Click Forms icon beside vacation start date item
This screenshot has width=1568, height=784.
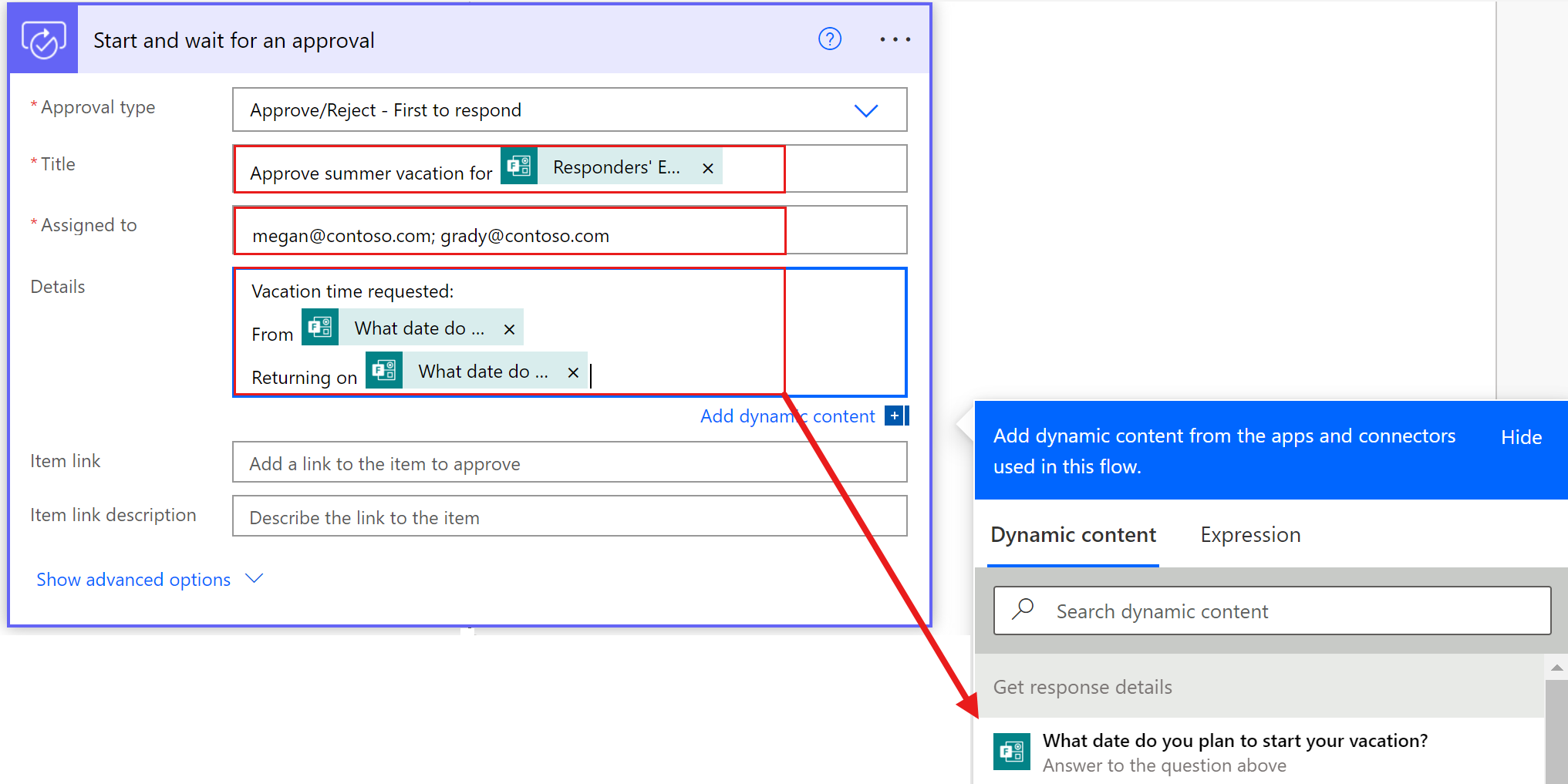1012,752
